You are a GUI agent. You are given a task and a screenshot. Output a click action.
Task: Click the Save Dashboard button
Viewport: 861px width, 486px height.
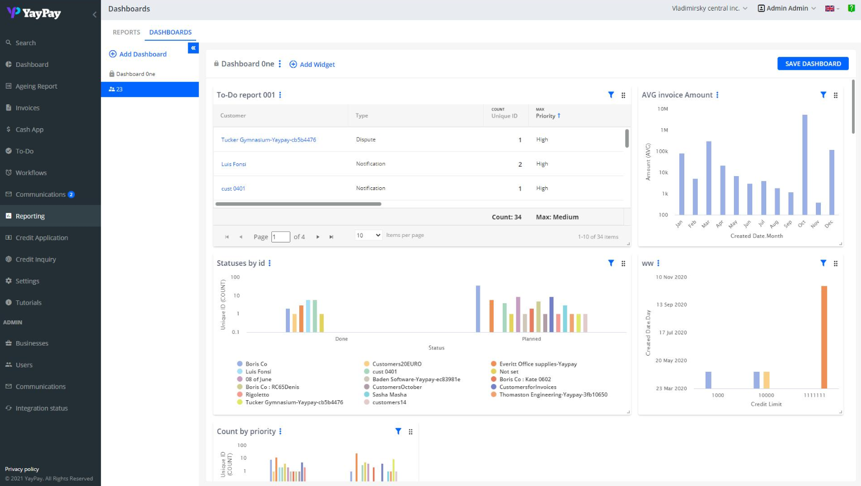click(812, 63)
